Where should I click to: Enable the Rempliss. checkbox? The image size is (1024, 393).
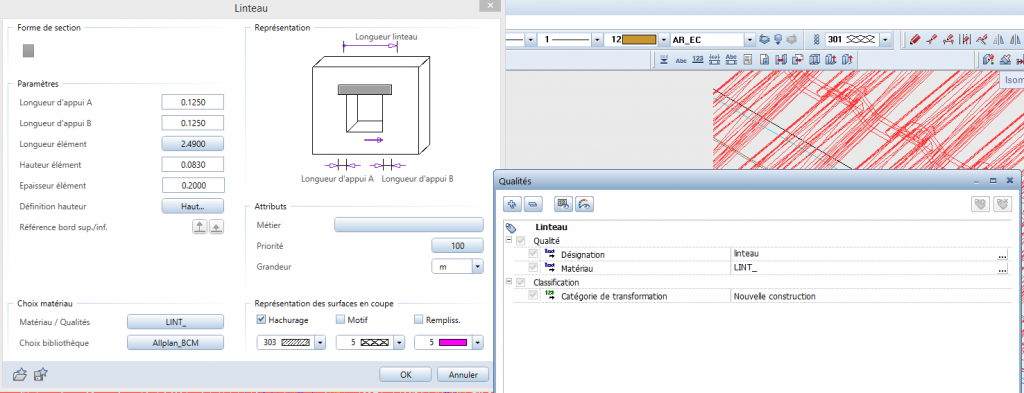coord(418,320)
